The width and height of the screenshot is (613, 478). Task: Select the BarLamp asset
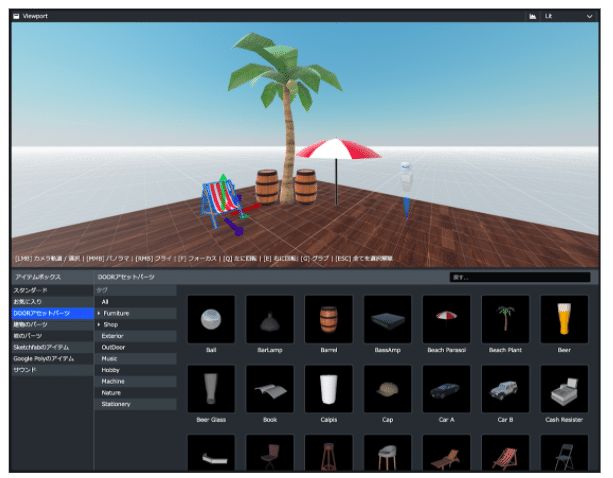click(x=270, y=319)
